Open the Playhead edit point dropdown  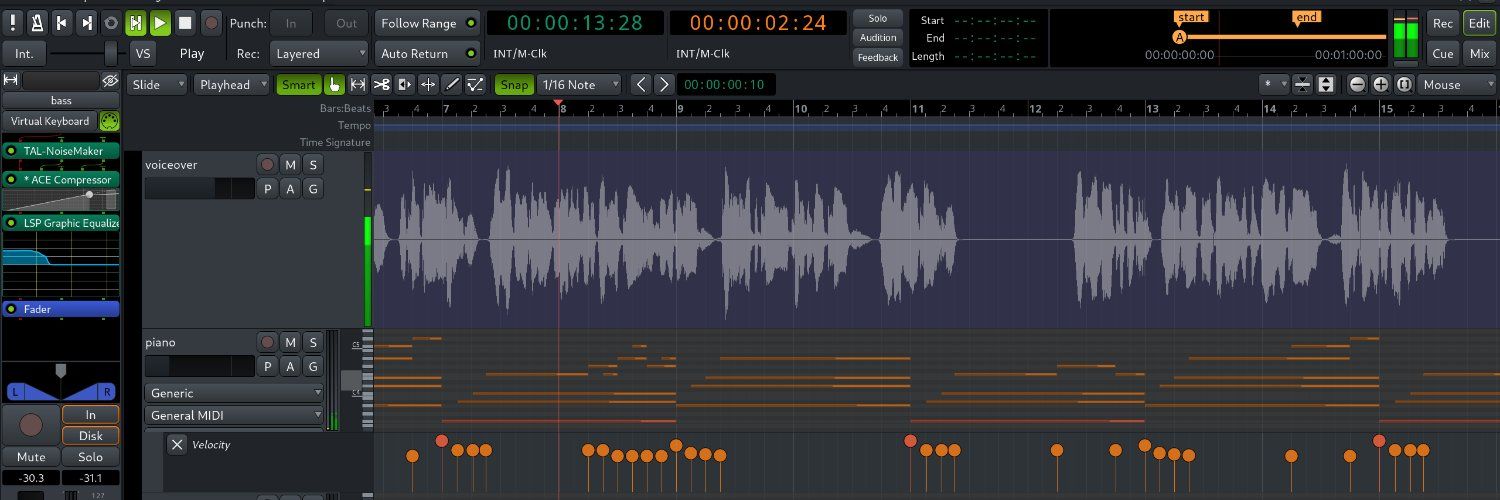point(232,85)
